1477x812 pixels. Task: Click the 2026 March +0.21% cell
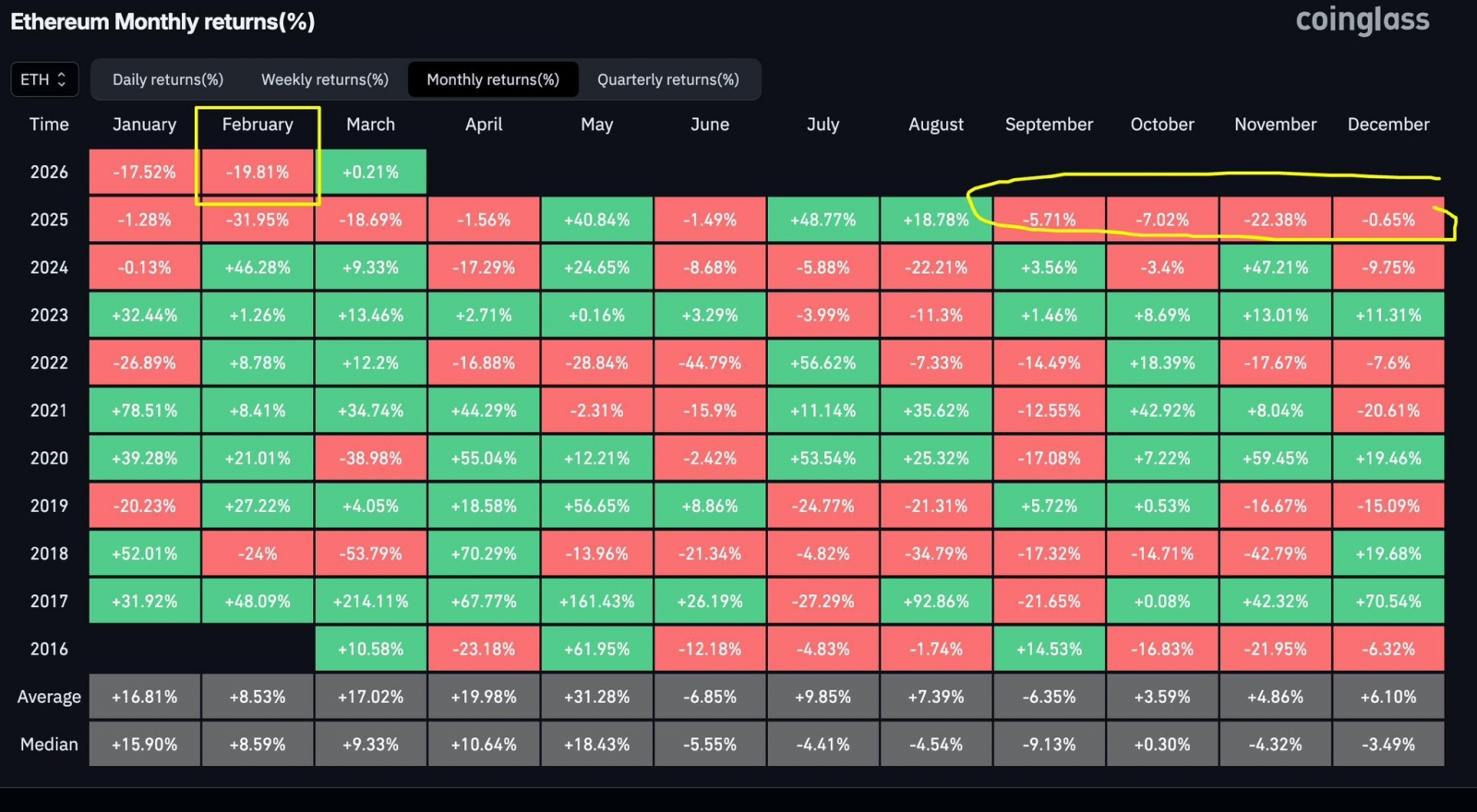pyautogui.click(x=370, y=173)
